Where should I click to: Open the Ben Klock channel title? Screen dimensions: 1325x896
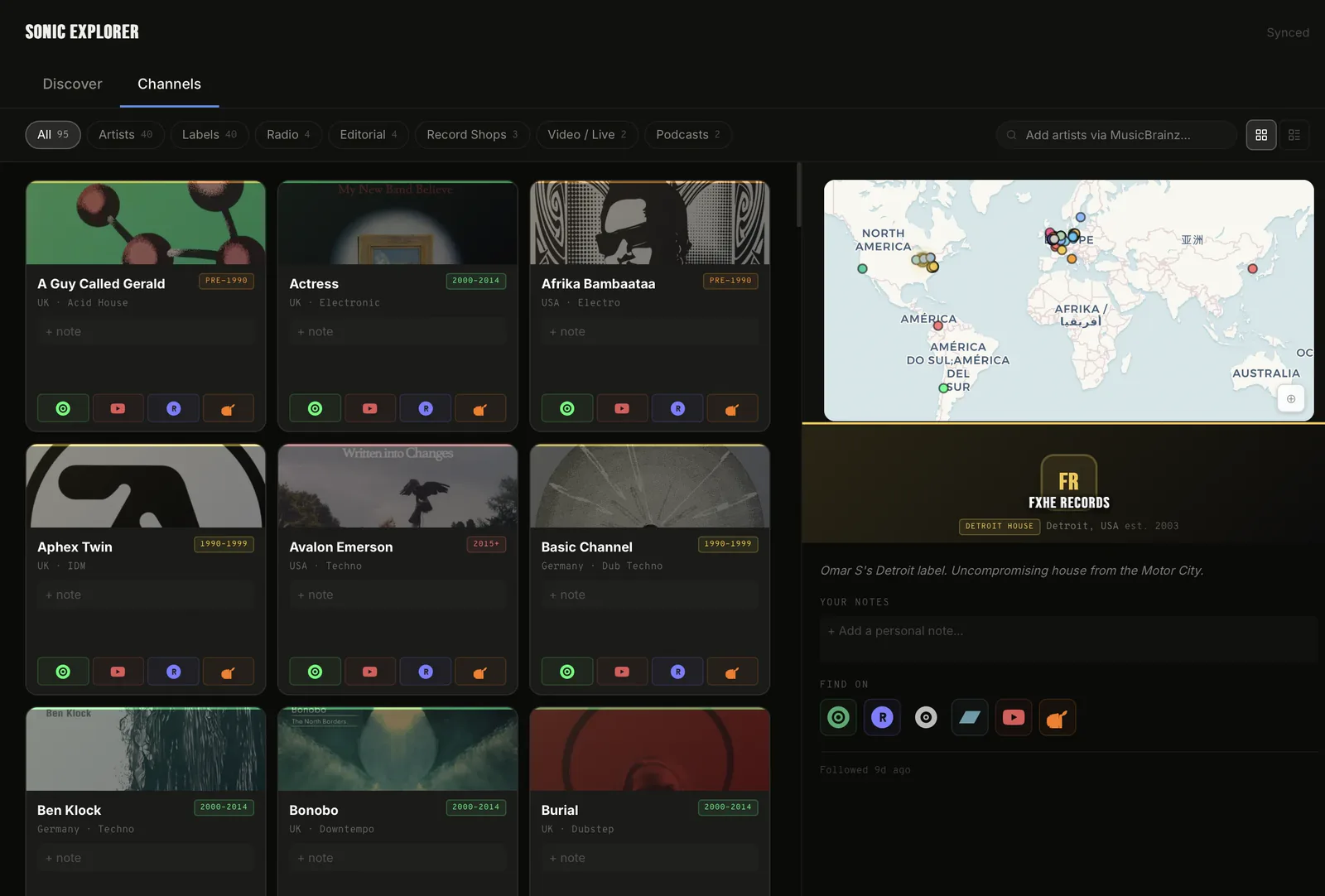coord(70,810)
